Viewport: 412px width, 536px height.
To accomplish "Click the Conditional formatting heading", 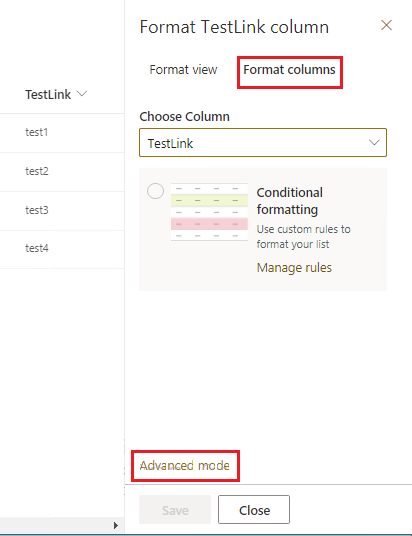I will [290, 201].
